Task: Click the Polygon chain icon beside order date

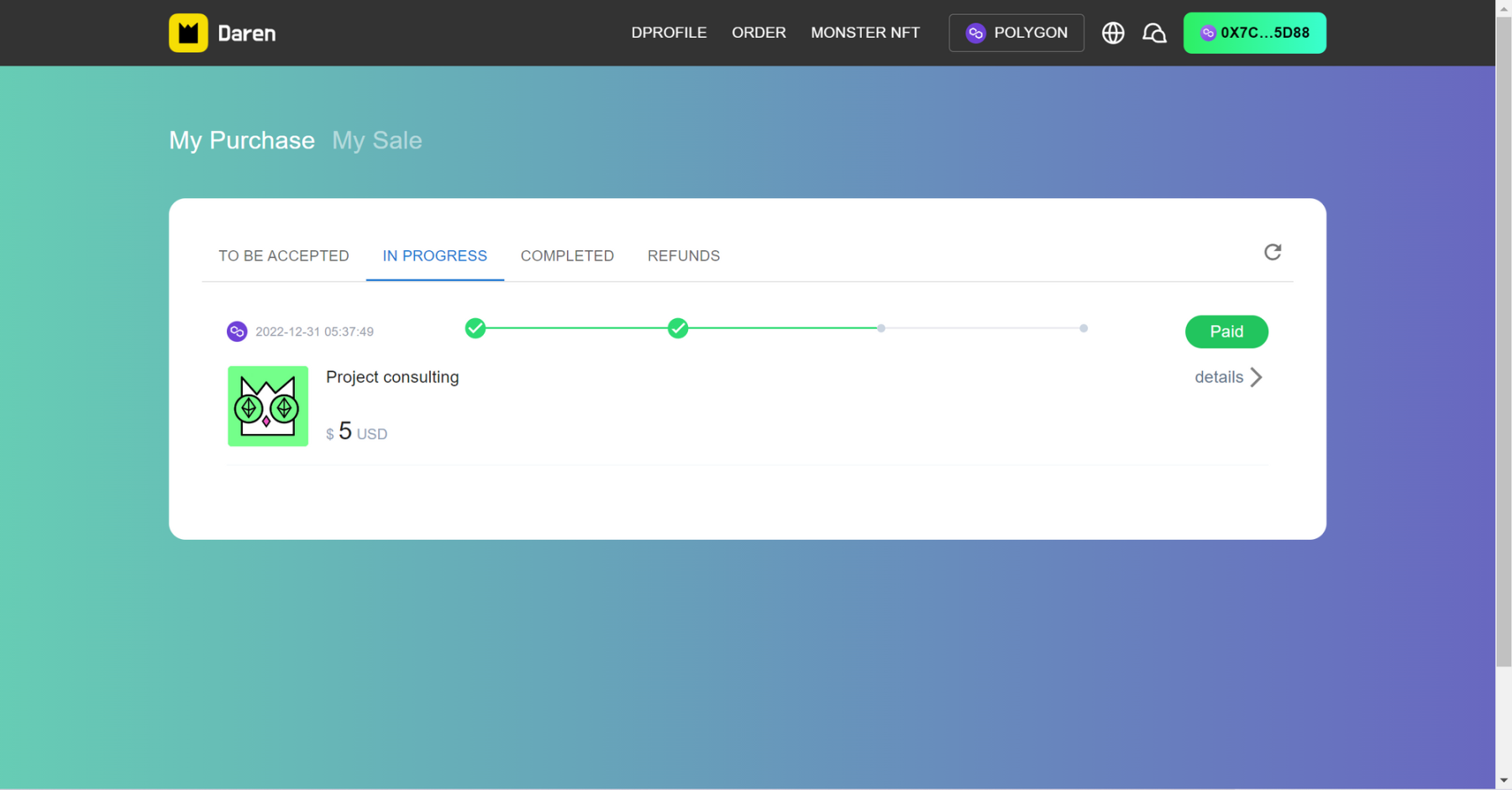Action: (237, 332)
